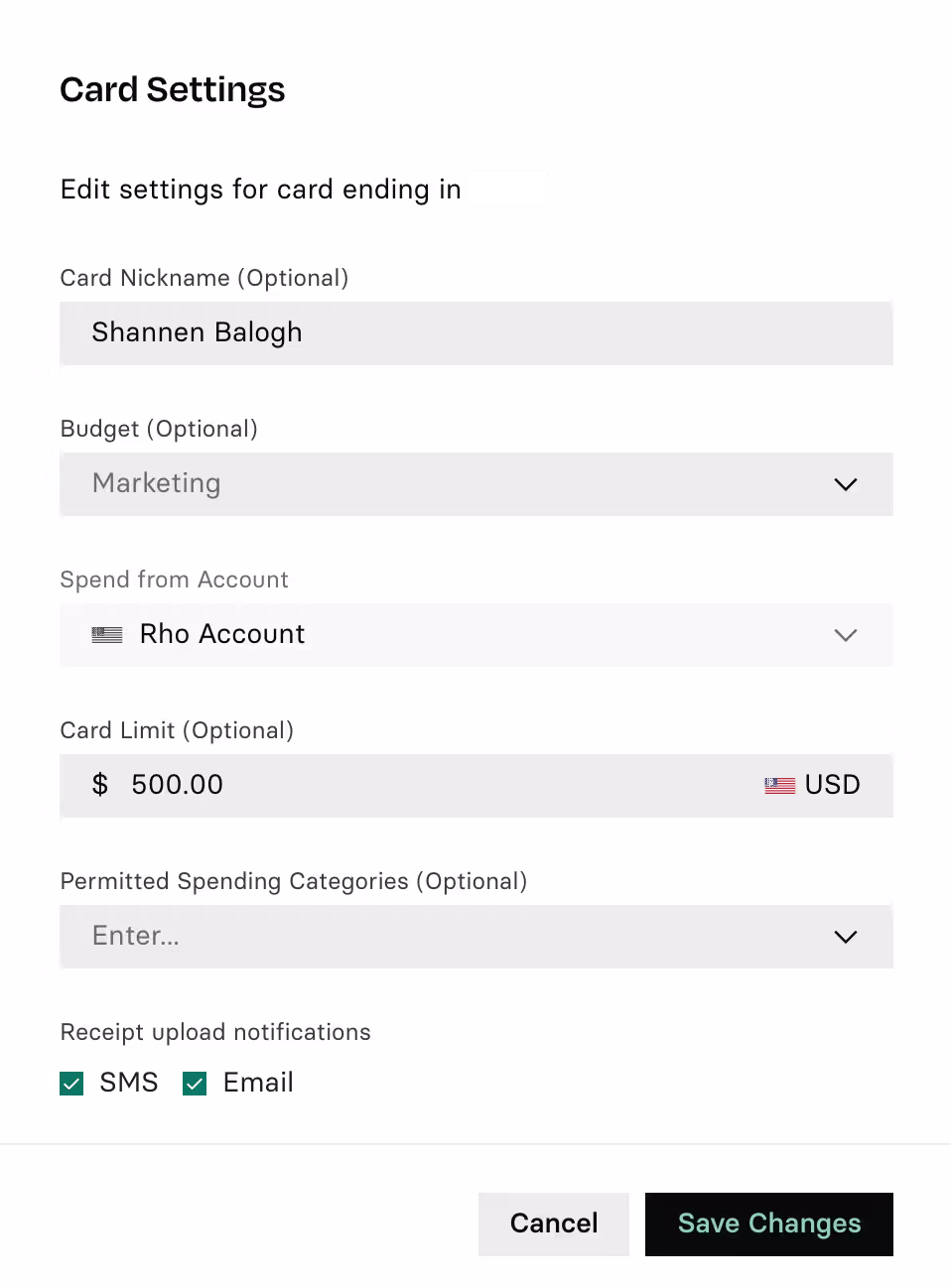Image resolution: width=951 pixels, height=1288 pixels.
Task: Click the Email label text
Action: [258, 1083]
